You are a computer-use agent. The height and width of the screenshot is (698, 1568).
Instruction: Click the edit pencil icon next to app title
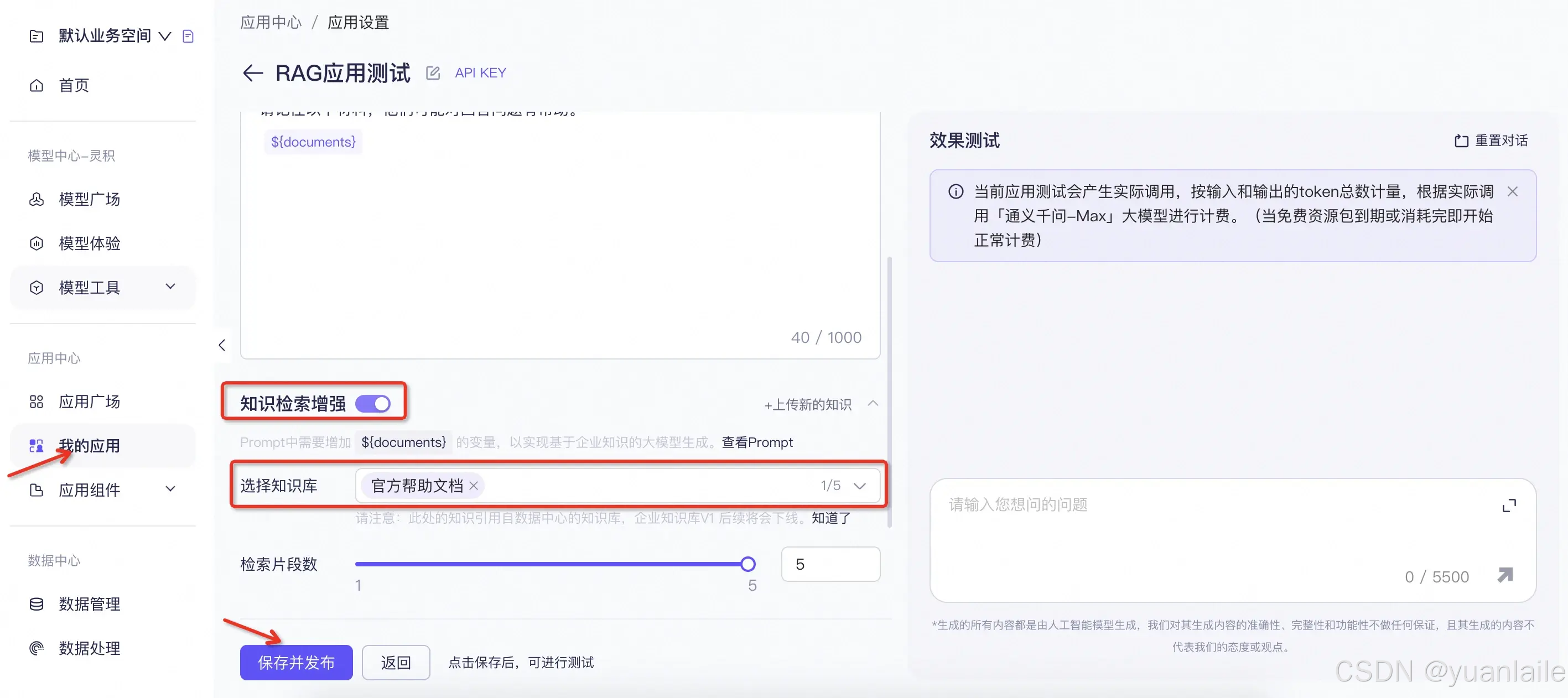[433, 73]
